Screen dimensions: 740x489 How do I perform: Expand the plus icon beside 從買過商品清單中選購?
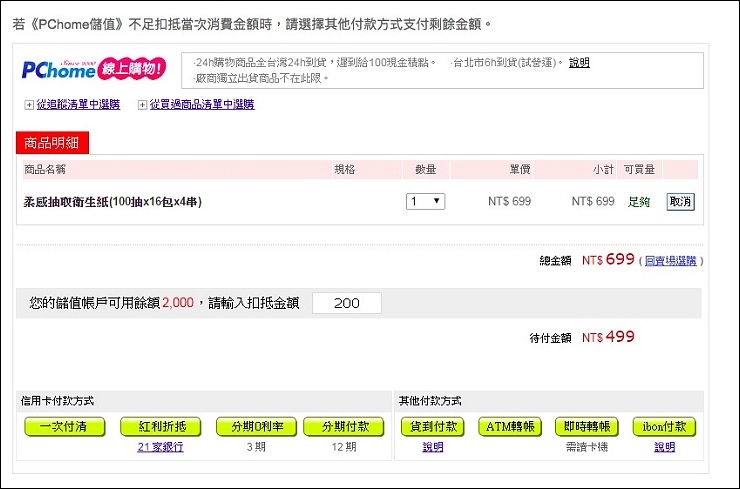click(142, 104)
